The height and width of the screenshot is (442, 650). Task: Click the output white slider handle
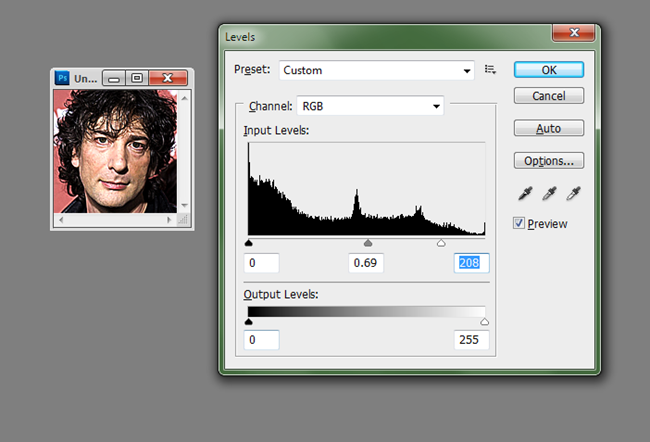point(484,321)
